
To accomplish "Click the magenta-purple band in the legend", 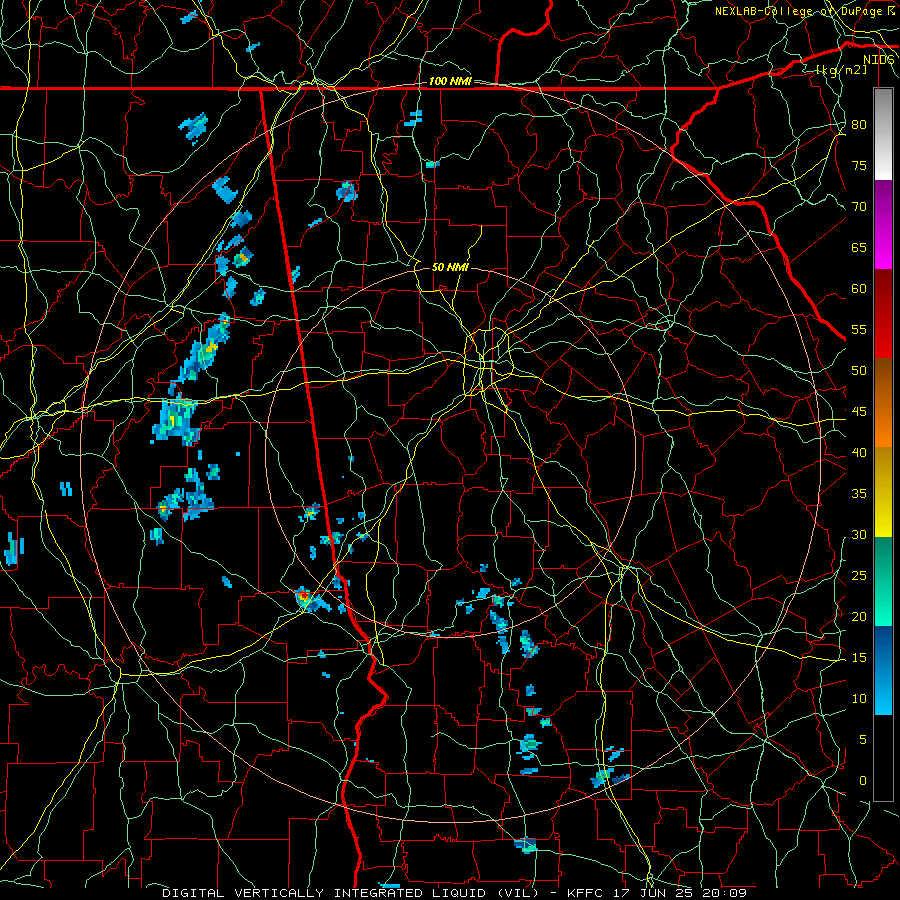I will (x=883, y=225).
